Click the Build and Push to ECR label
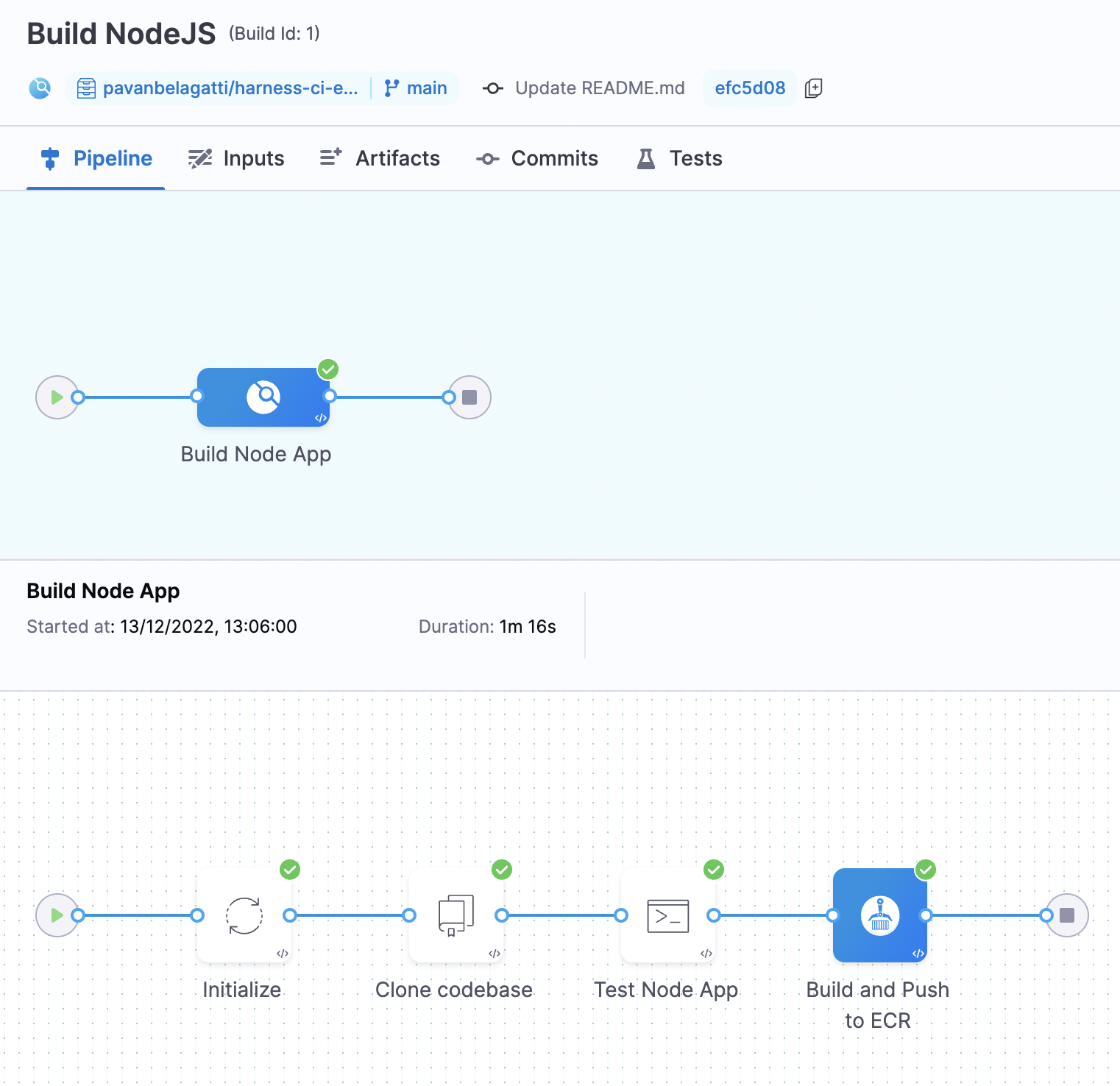This screenshot has height=1086, width=1120. (x=878, y=1005)
